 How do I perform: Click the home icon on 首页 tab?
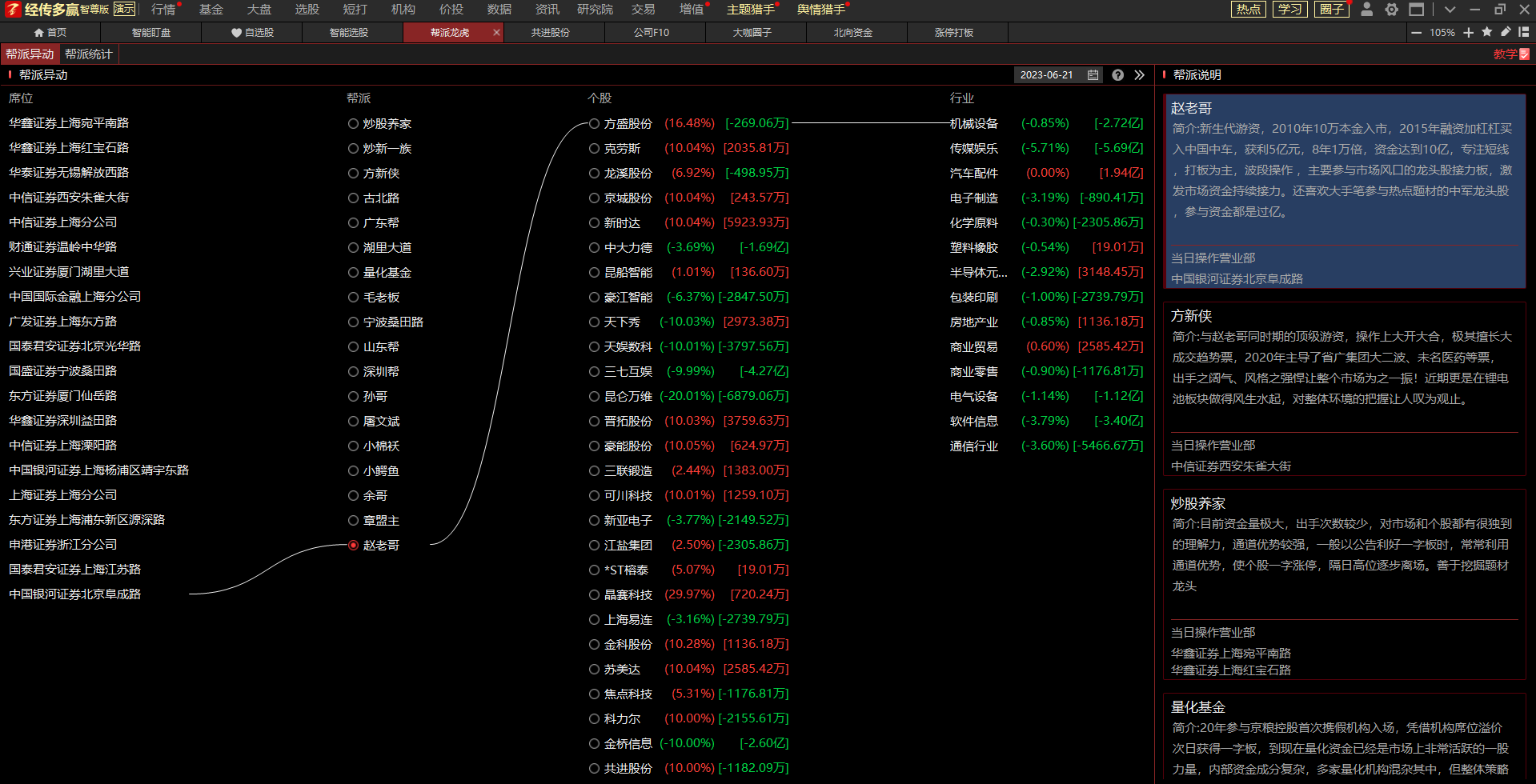[39, 33]
